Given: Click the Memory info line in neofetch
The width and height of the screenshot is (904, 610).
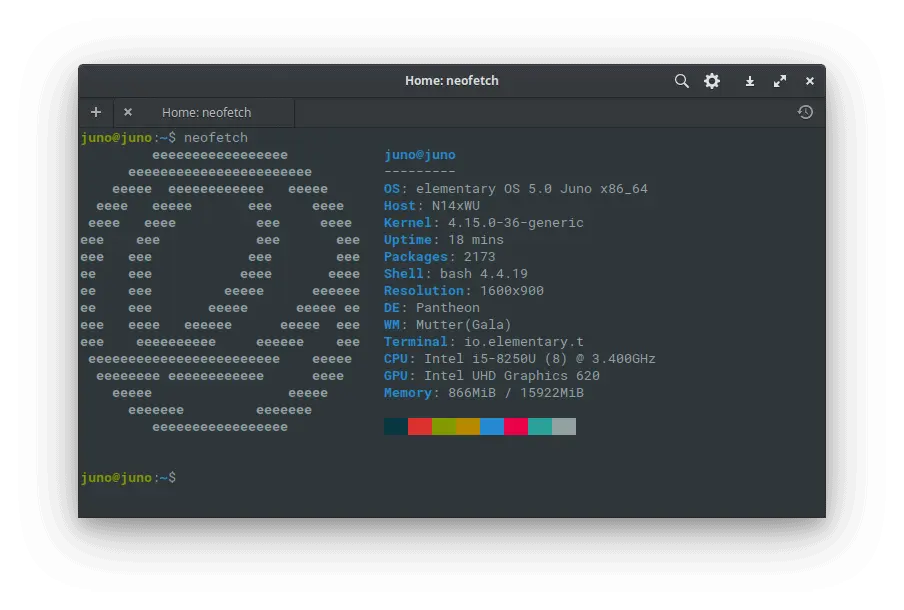Looking at the screenshot, I should pyautogui.click(x=483, y=392).
